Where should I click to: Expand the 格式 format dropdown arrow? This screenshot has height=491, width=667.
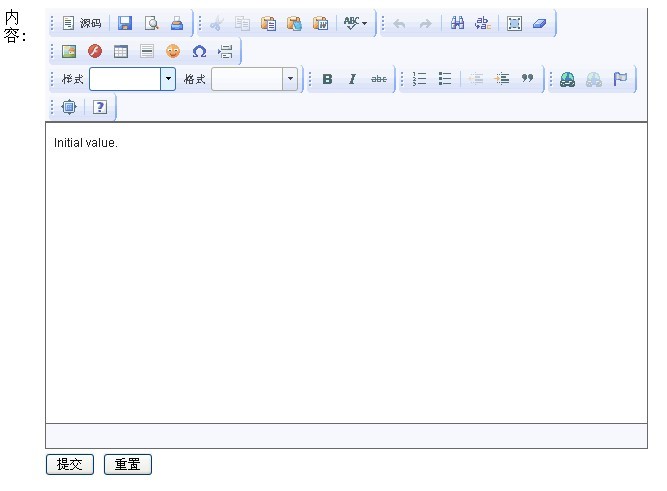pos(290,79)
